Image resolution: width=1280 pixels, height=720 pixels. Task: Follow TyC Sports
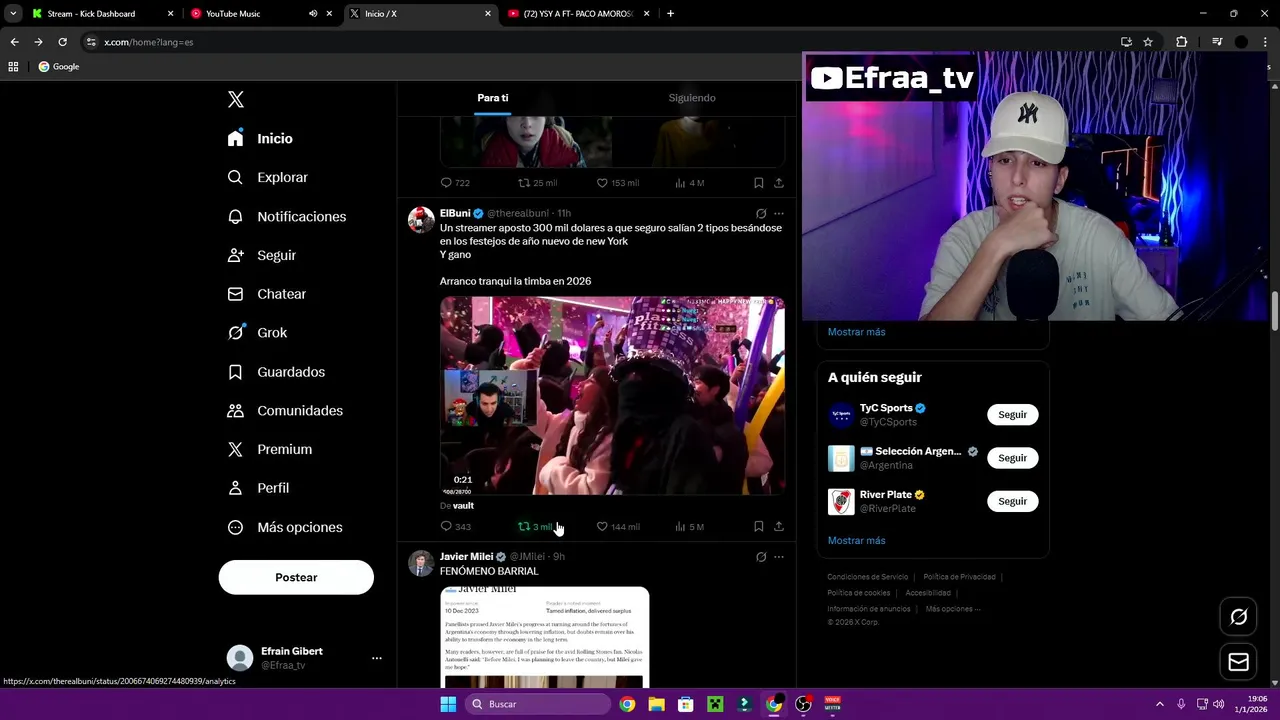pos(1012,415)
